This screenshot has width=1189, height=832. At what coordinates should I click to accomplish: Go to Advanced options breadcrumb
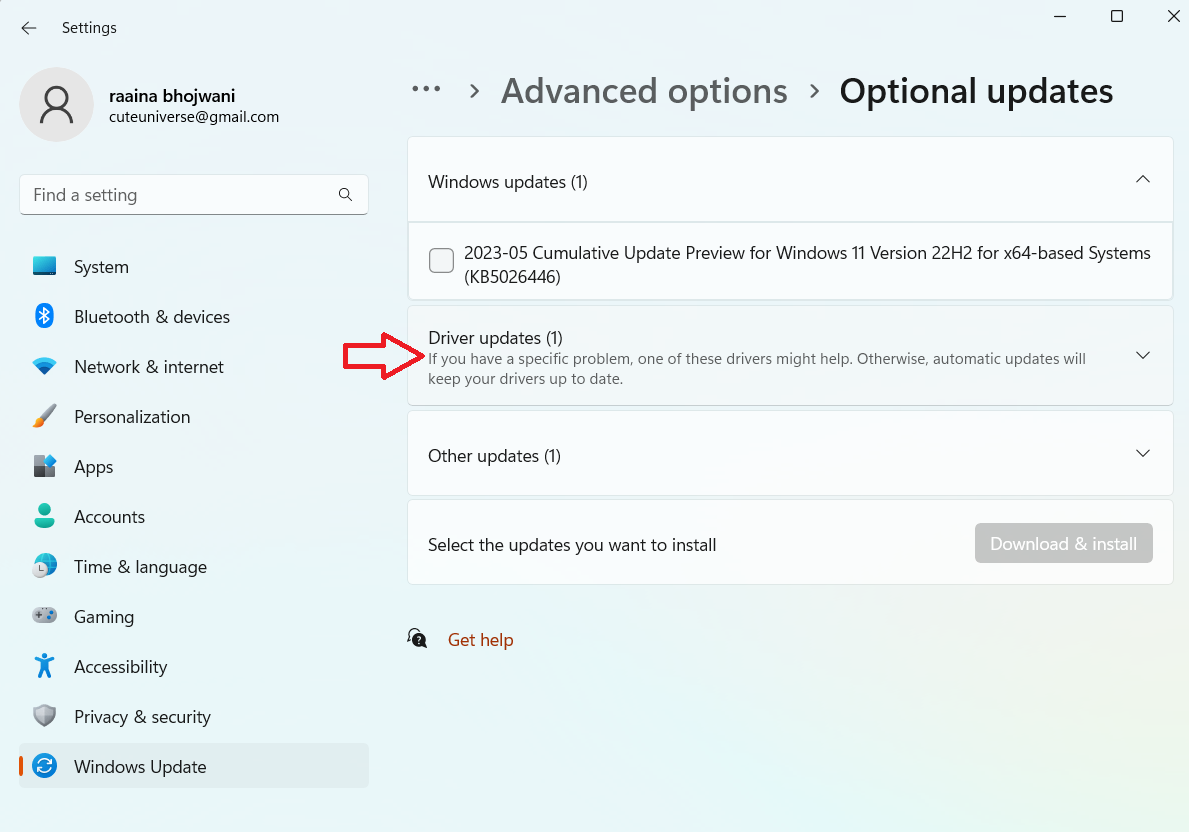(x=644, y=91)
